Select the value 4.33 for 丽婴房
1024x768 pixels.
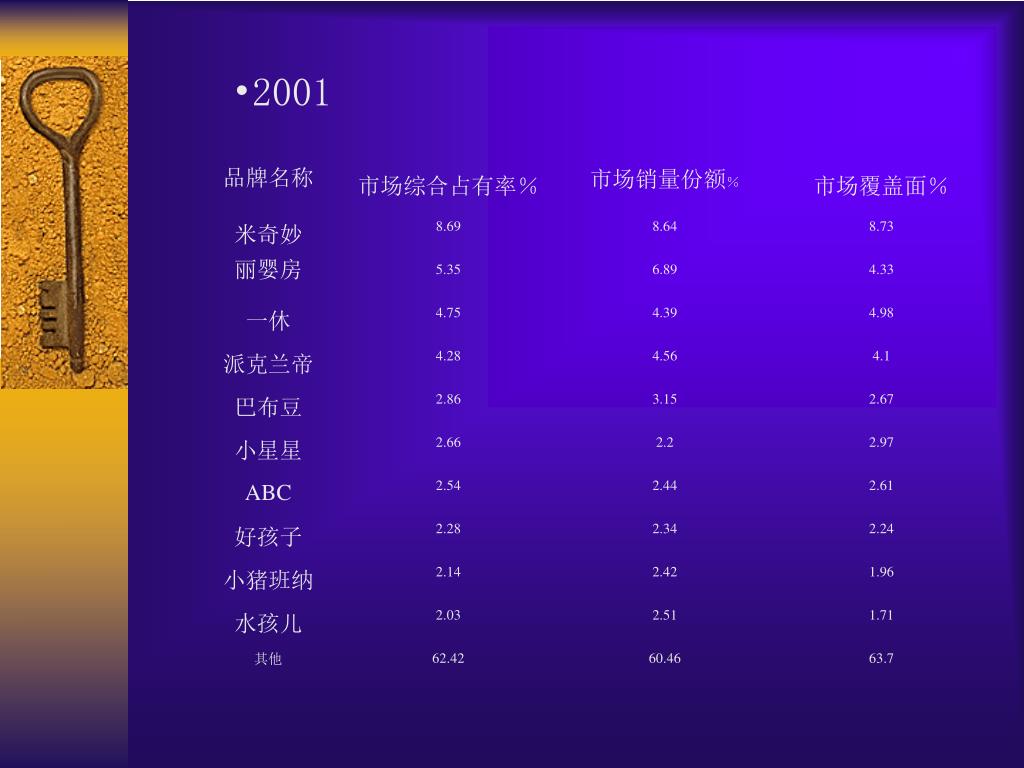[x=881, y=270]
